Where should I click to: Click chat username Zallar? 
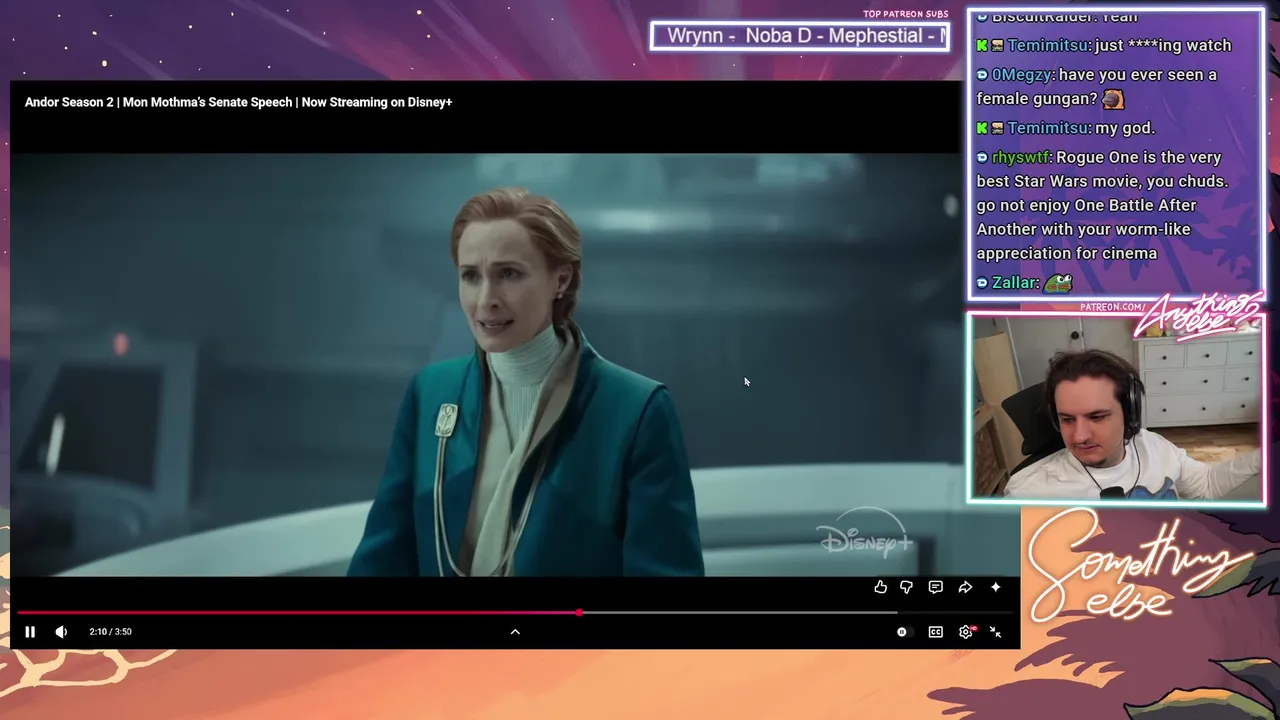[1014, 283]
